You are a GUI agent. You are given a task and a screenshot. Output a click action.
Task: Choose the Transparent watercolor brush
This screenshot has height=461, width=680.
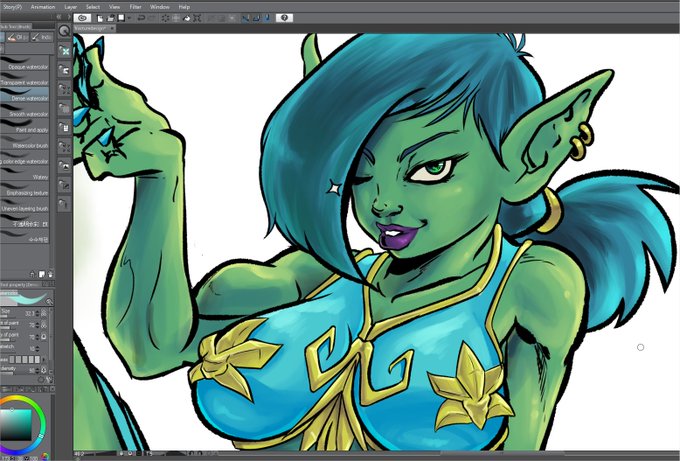point(24,79)
